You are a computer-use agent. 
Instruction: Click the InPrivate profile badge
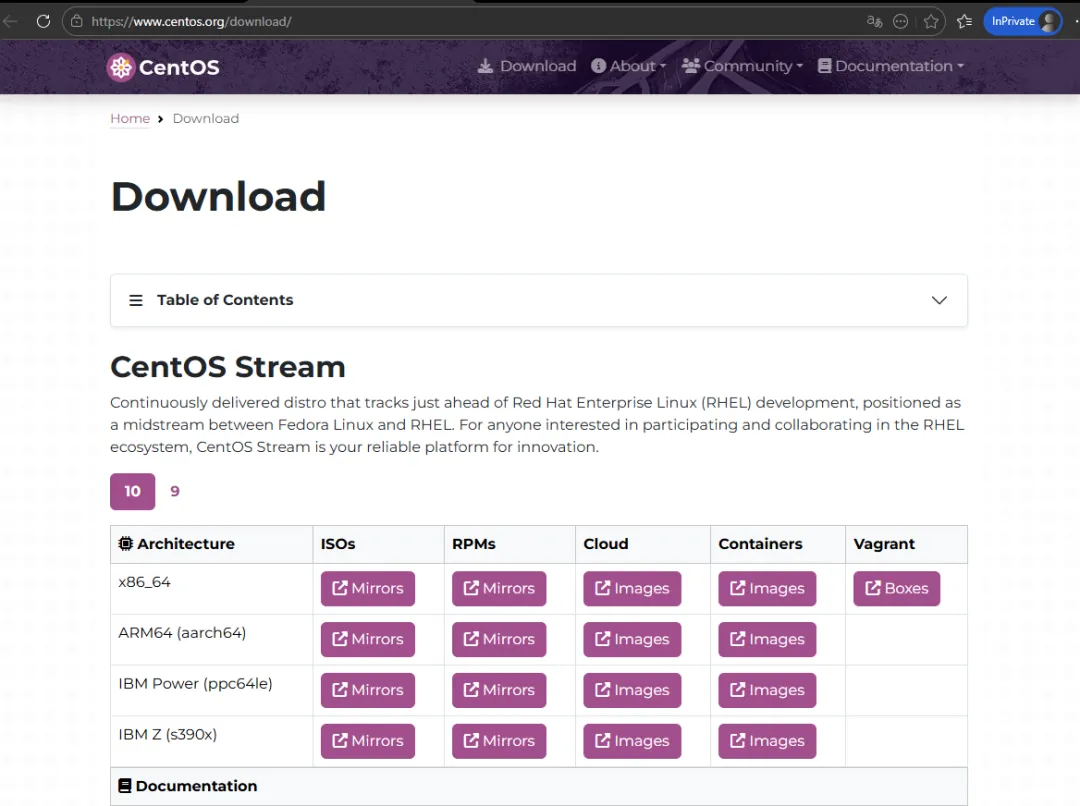pyautogui.click(x=1021, y=21)
